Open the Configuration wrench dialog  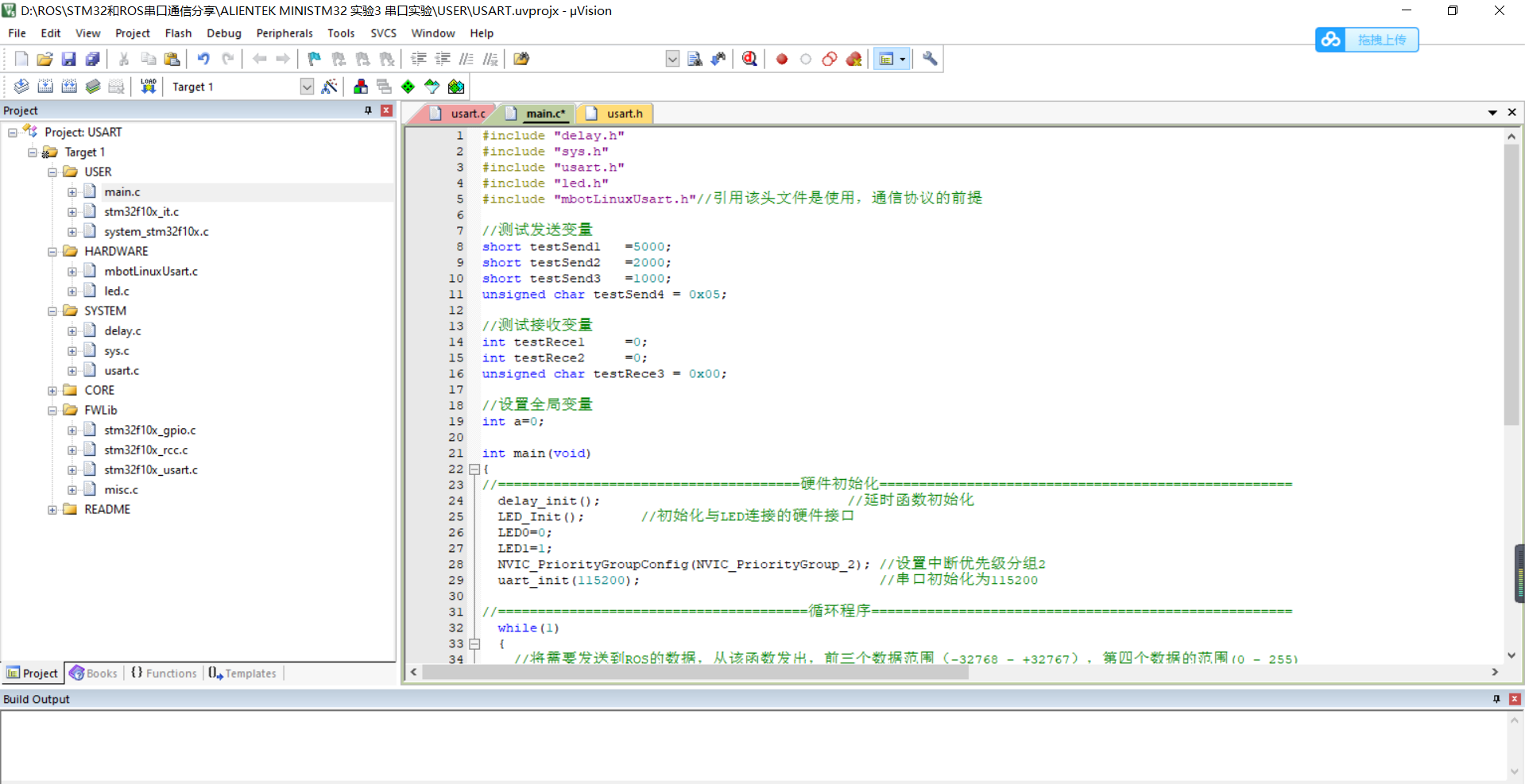[929, 59]
